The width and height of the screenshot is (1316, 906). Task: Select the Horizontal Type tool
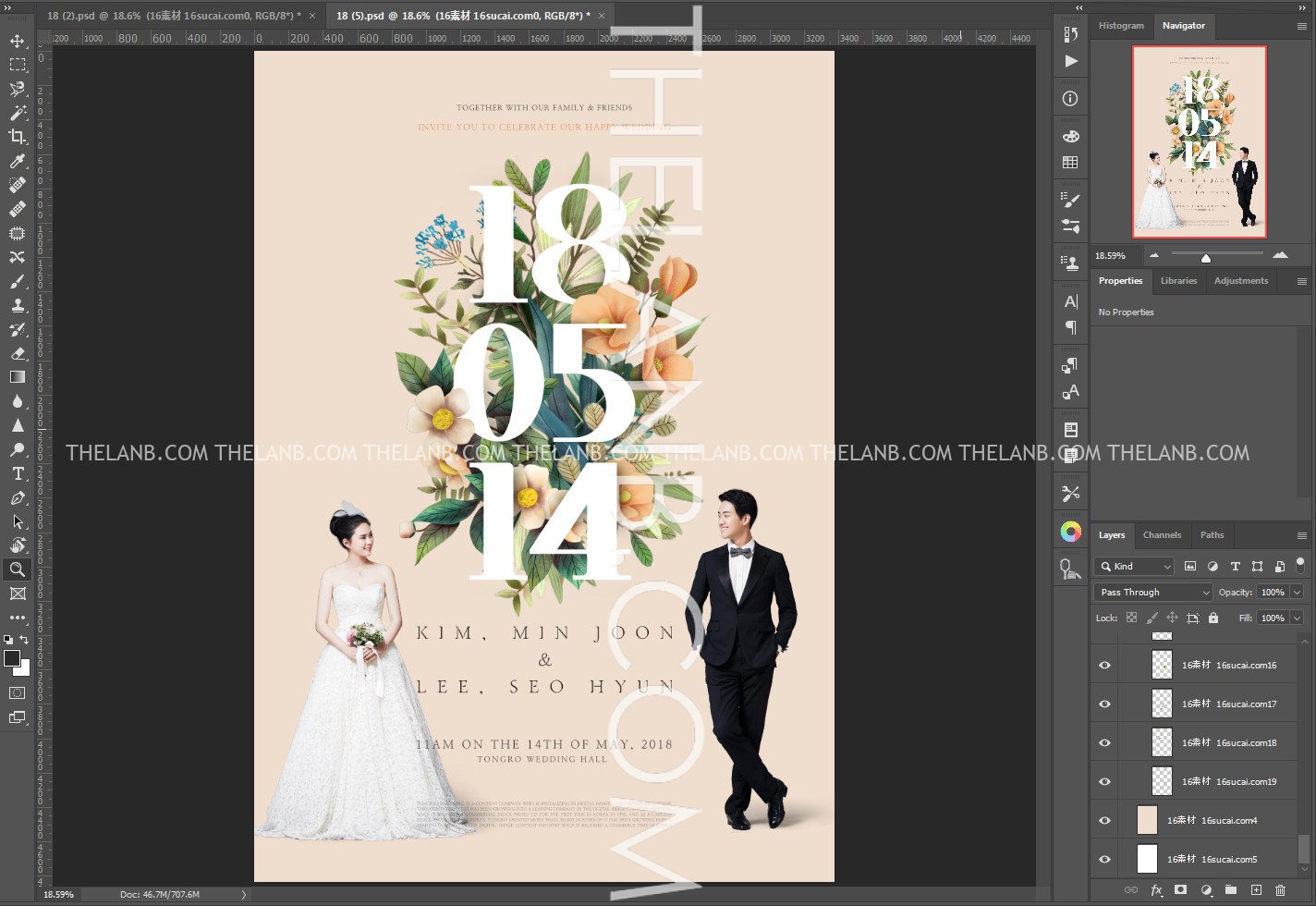[18, 473]
